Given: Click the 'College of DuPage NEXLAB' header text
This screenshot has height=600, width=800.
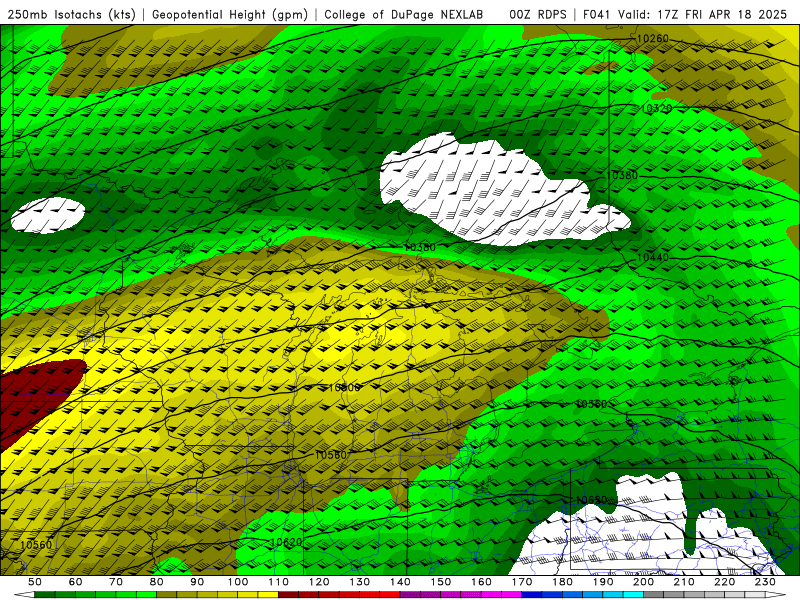Looking at the screenshot, I should [x=404, y=15].
